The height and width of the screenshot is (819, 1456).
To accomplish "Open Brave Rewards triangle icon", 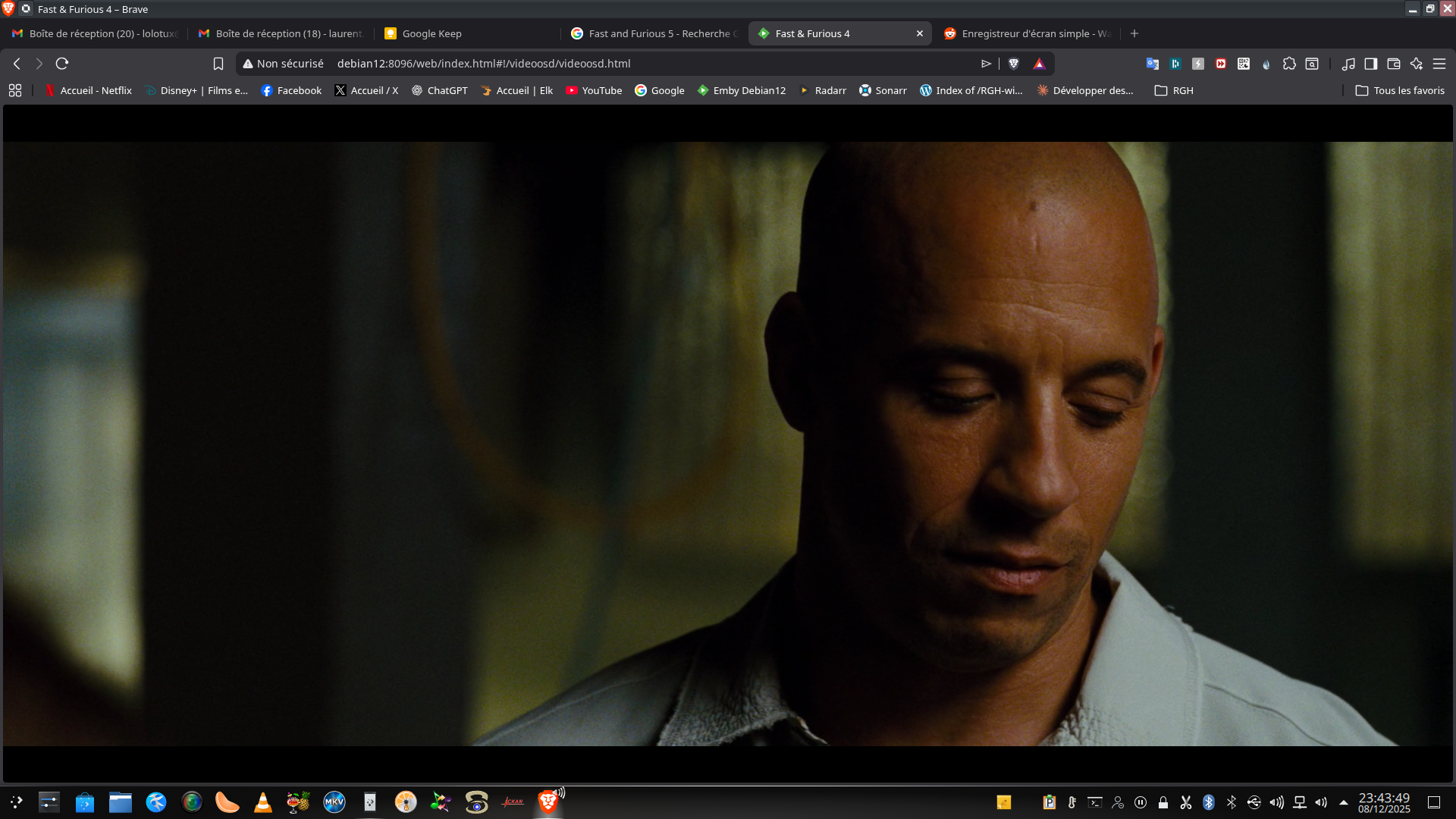I will tap(1040, 64).
